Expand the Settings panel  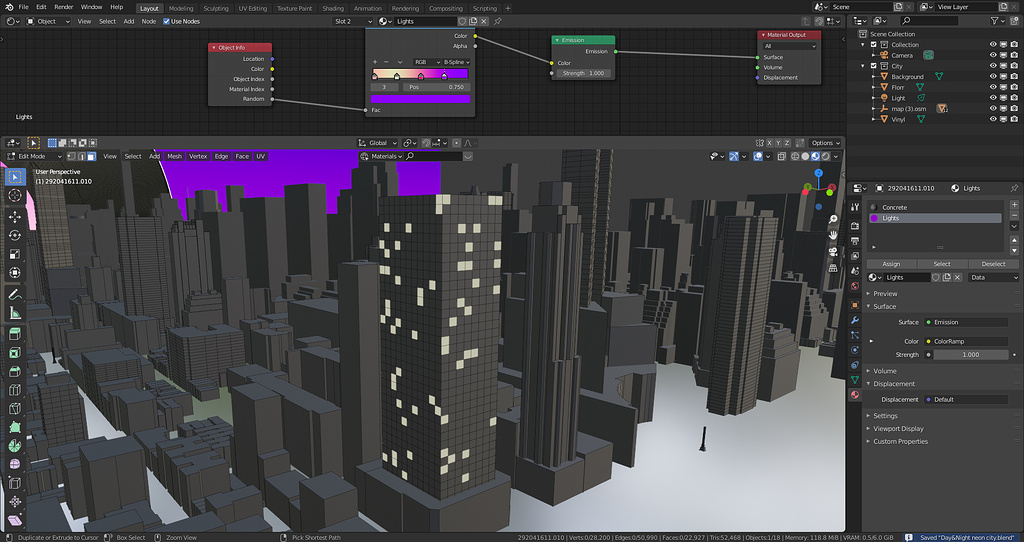click(x=885, y=415)
